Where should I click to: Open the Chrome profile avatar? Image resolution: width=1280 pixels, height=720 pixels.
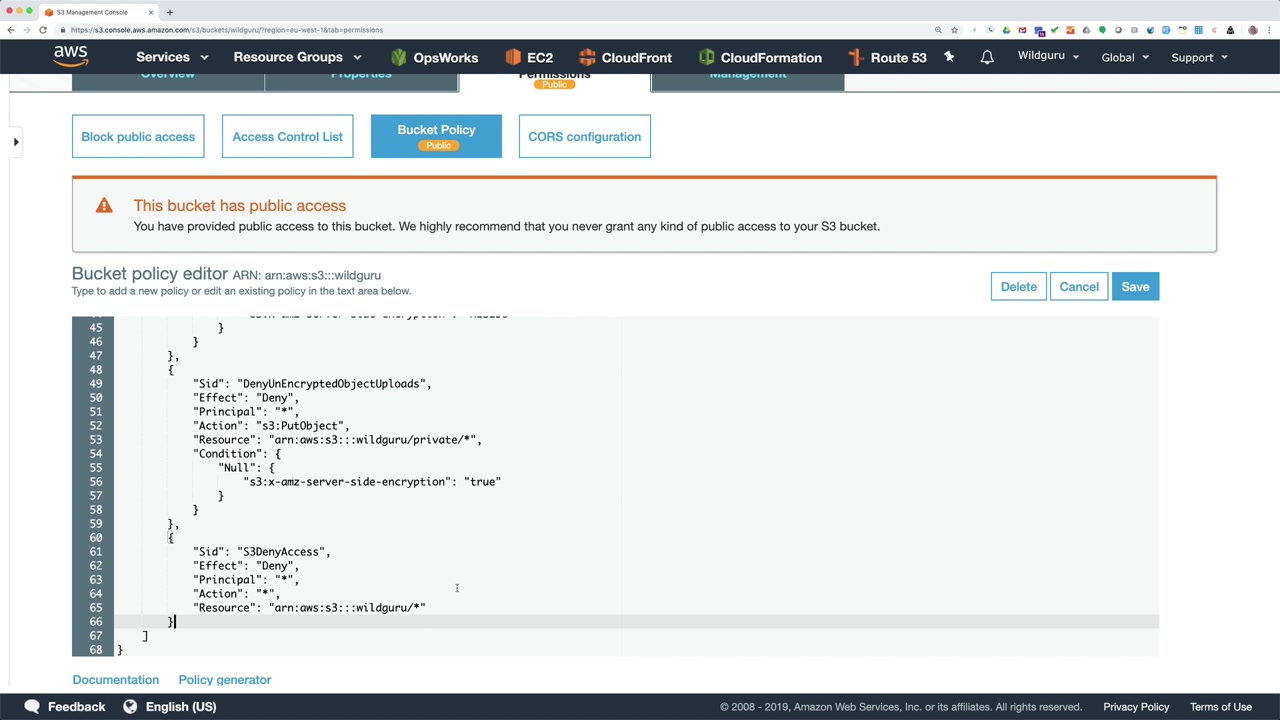1254,30
